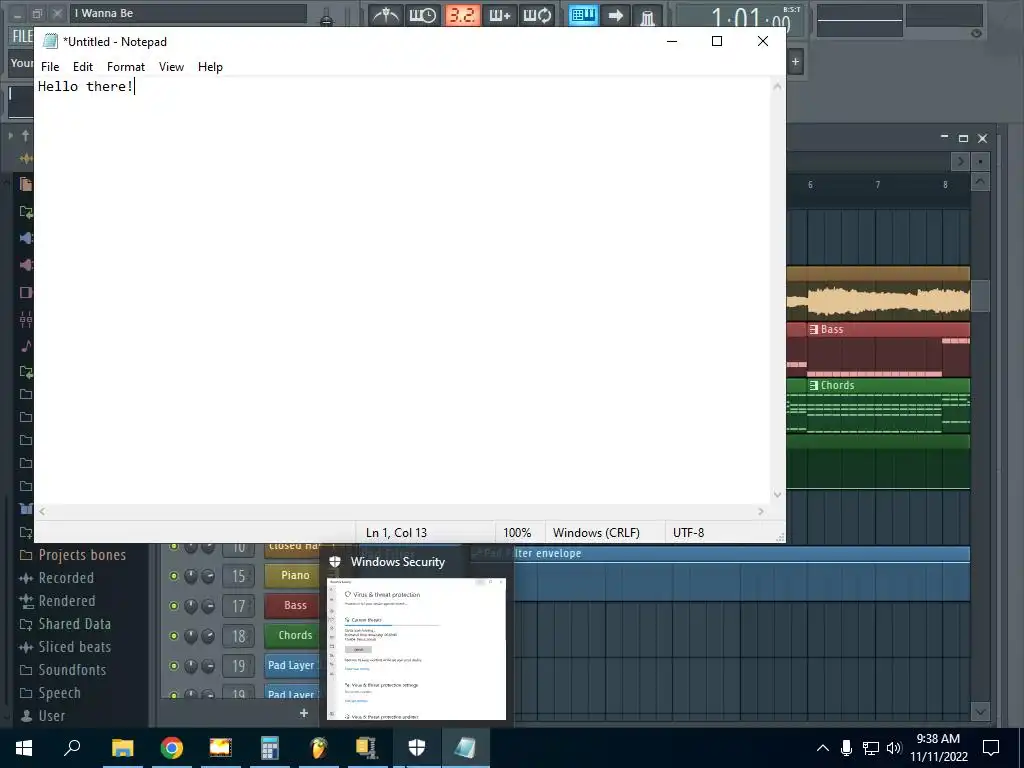The height and width of the screenshot is (768, 1024).
Task: Select the Chords channel button in channel rack
Action: pos(292,635)
